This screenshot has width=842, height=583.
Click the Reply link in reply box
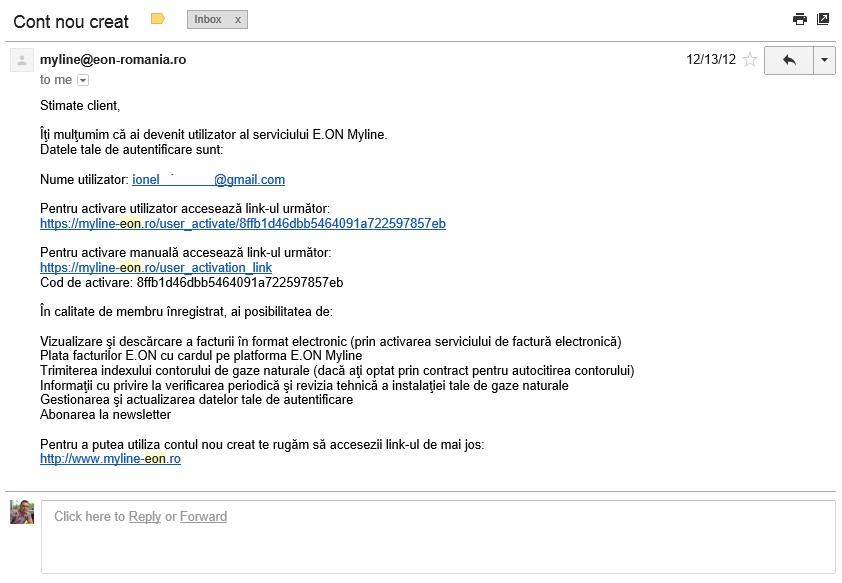(x=145, y=516)
